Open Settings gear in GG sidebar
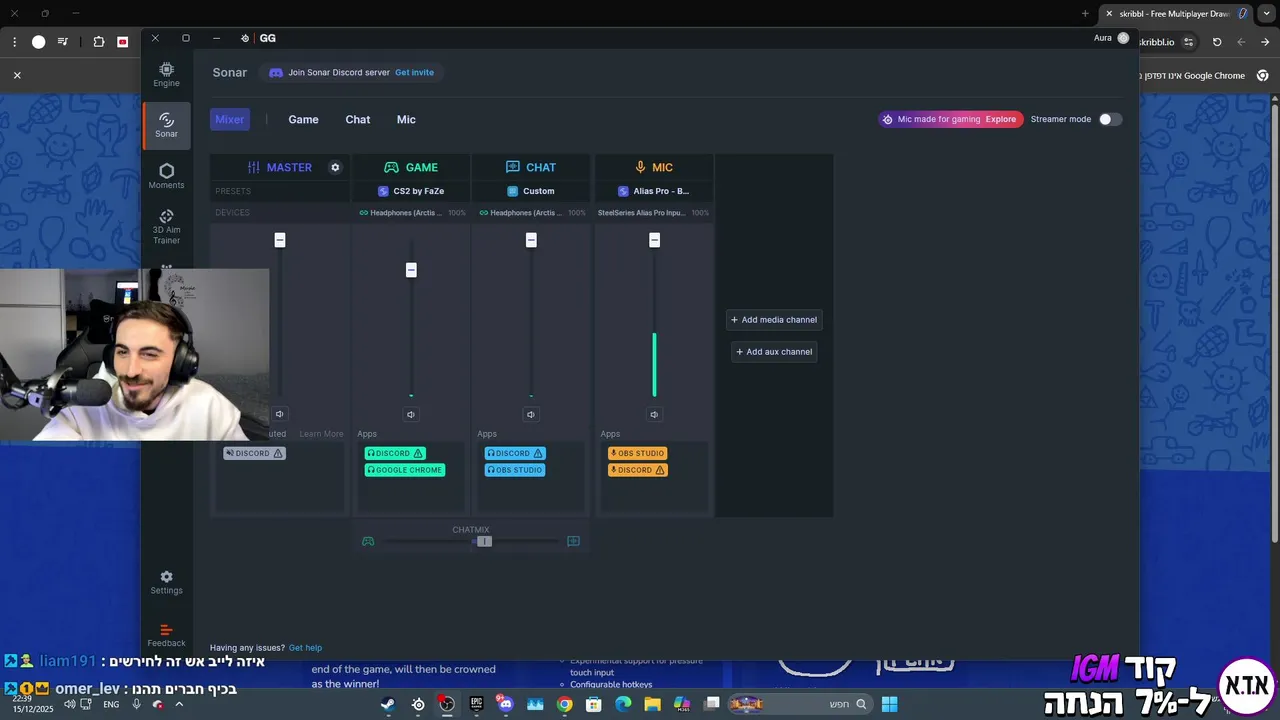Image resolution: width=1280 pixels, height=720 pixels. (166, 582)
